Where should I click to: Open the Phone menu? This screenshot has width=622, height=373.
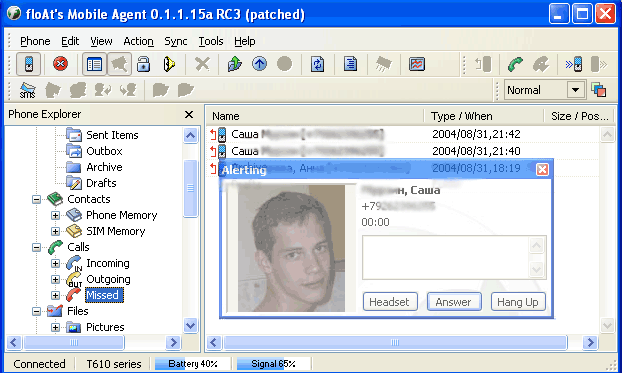(35, 41)
